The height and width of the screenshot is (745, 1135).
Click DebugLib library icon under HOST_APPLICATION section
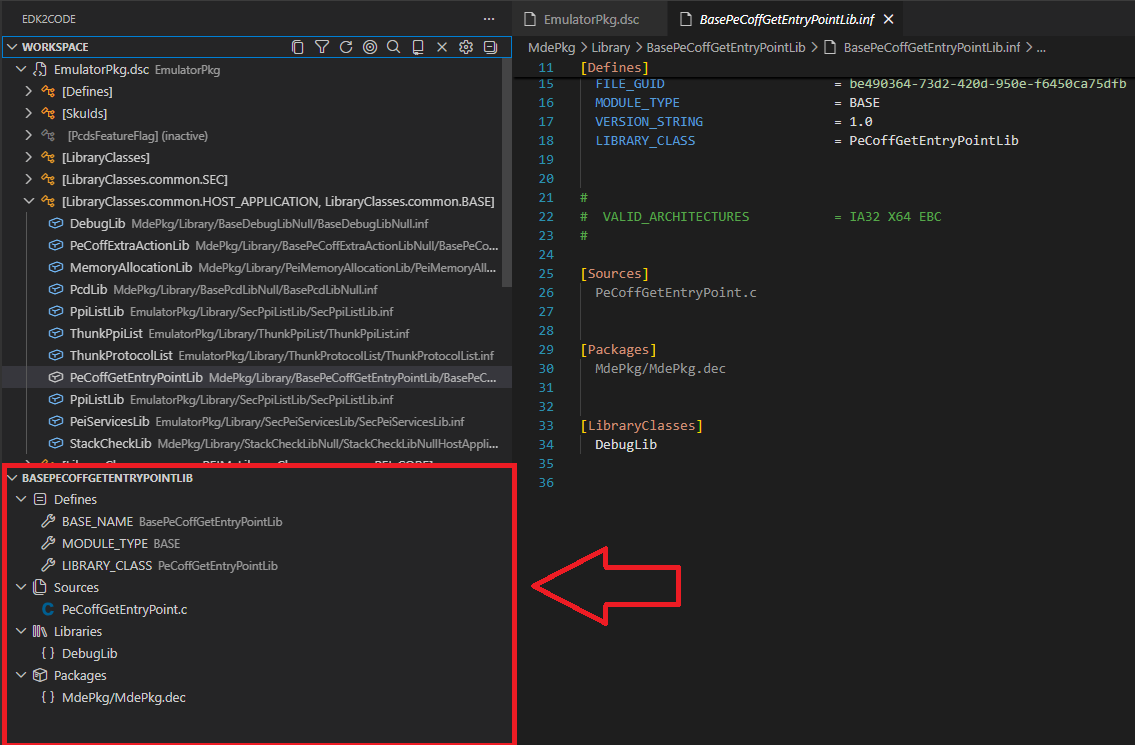(56, 224)
